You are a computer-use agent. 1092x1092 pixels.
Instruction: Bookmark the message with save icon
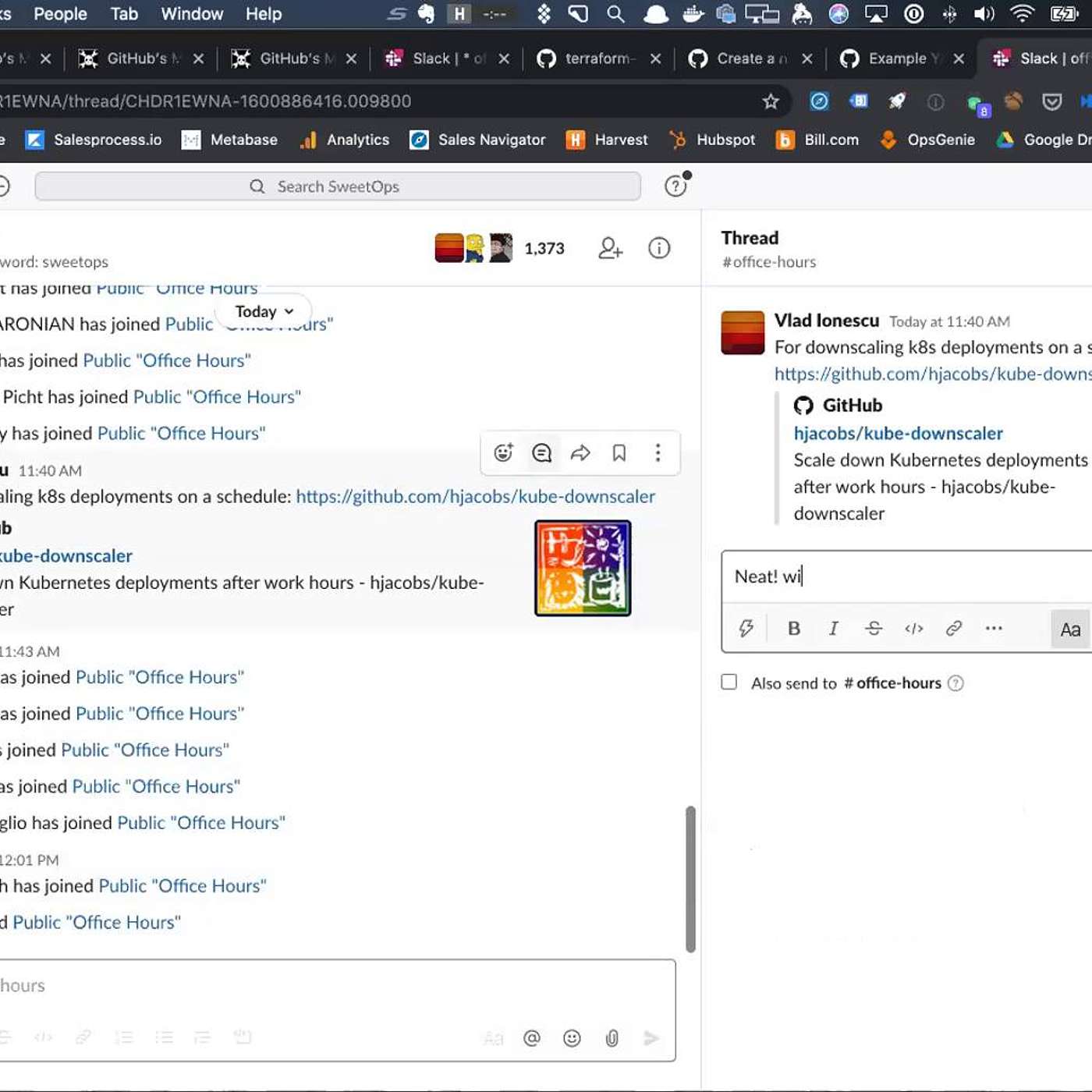coord(619,452)
